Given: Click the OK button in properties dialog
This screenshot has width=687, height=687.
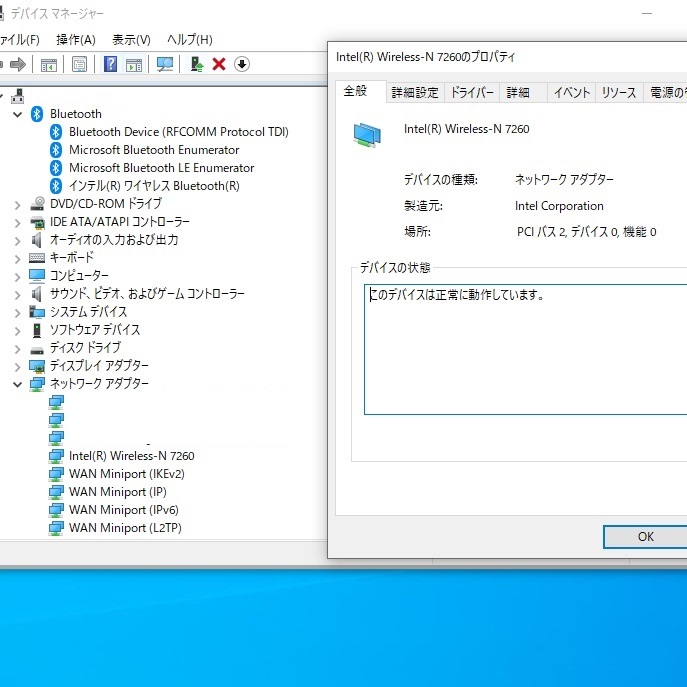Looking at the screenshot, I should tap(645, 537).
